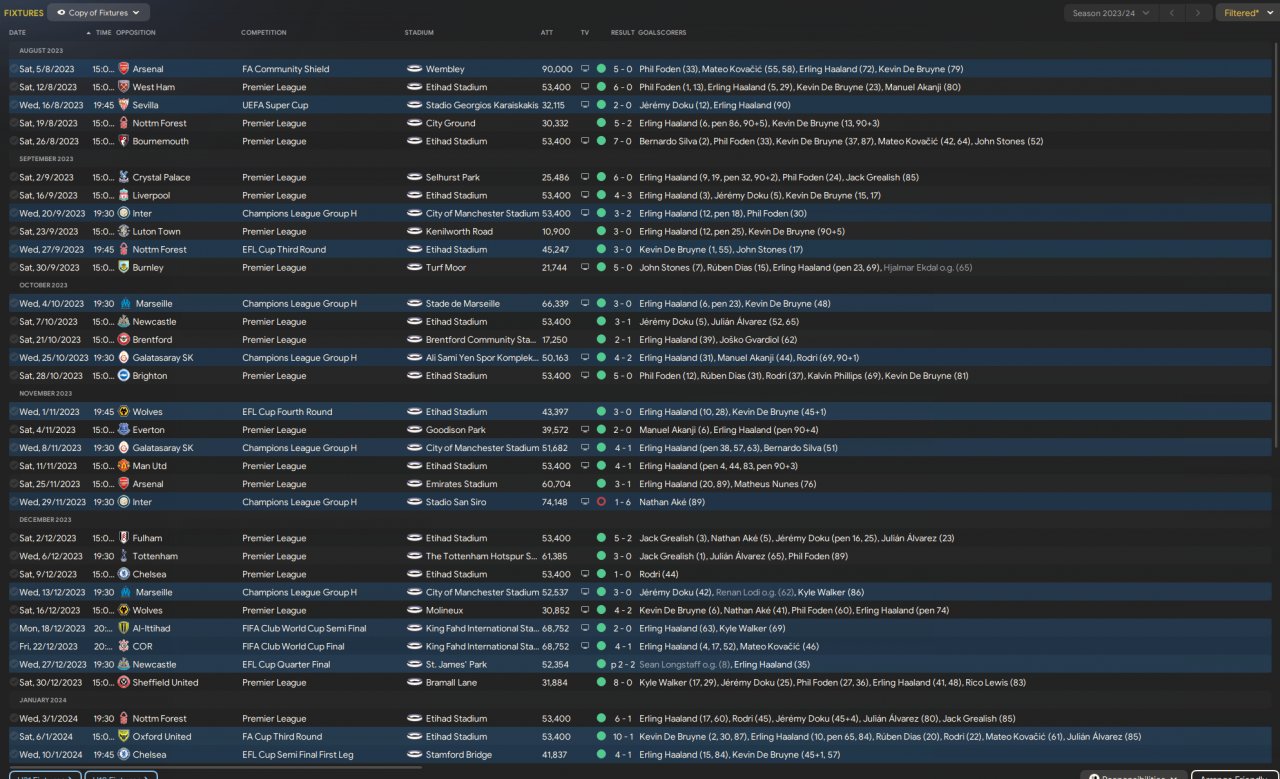Tick the row selector circle for Sat, 6/1/2024

[x=14, y=735]
